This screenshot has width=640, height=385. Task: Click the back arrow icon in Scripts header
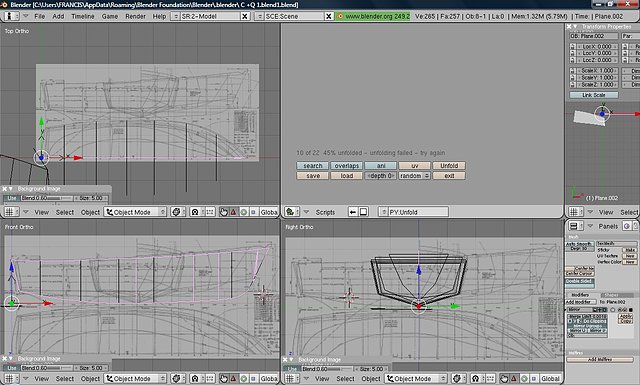coord(353,212)
